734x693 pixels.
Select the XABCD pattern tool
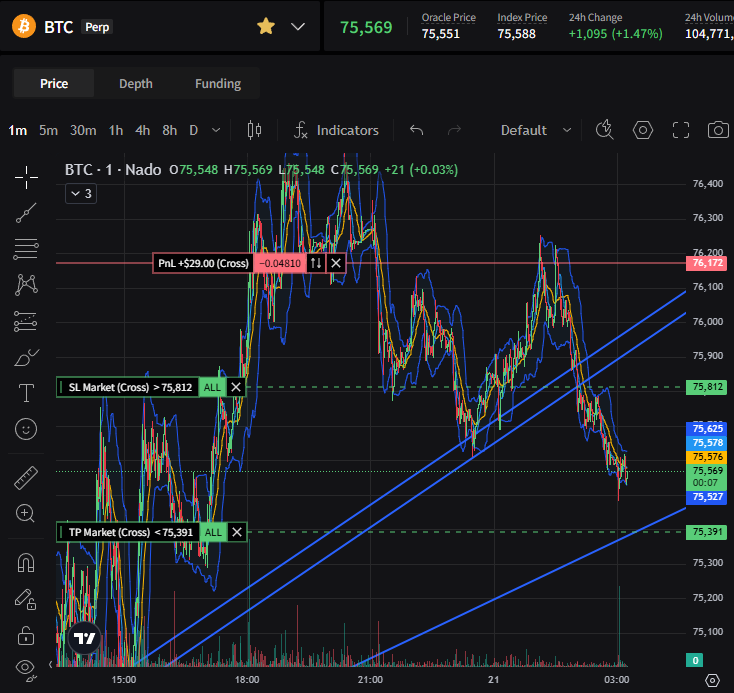tap(26, 285)
